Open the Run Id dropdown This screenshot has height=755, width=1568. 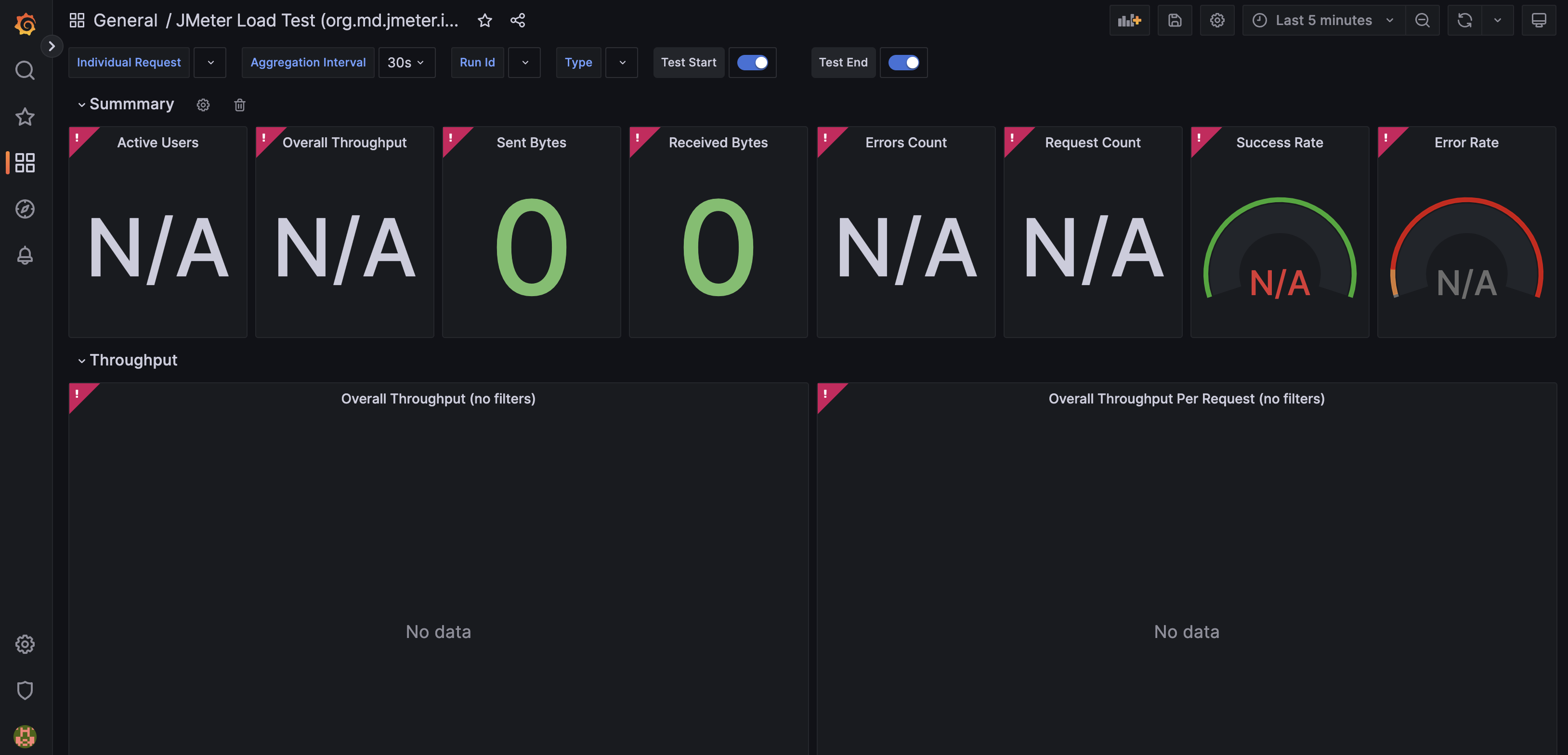click(525, 62)
